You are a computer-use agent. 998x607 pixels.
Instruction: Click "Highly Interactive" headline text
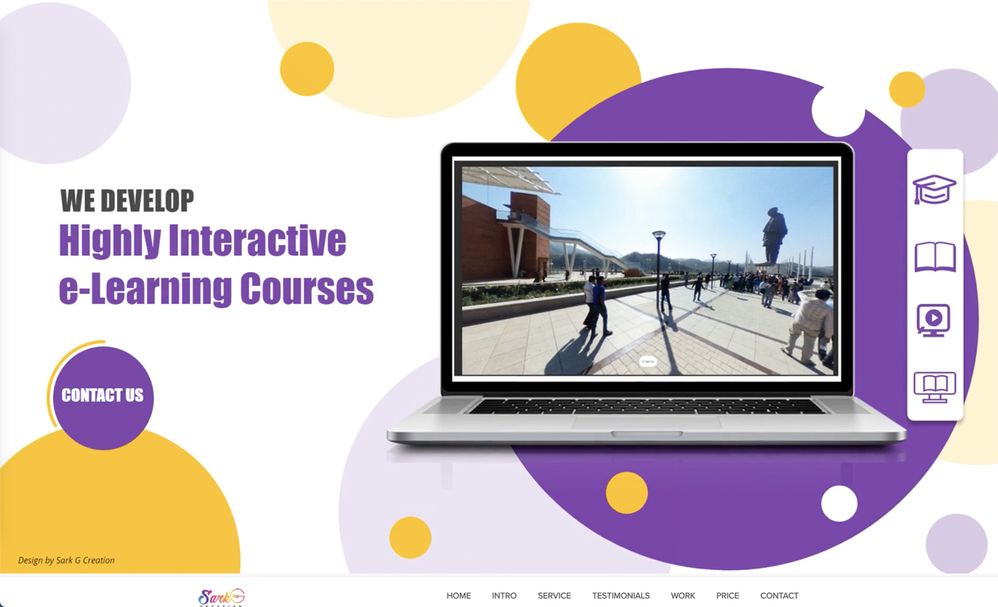(202, 241)
